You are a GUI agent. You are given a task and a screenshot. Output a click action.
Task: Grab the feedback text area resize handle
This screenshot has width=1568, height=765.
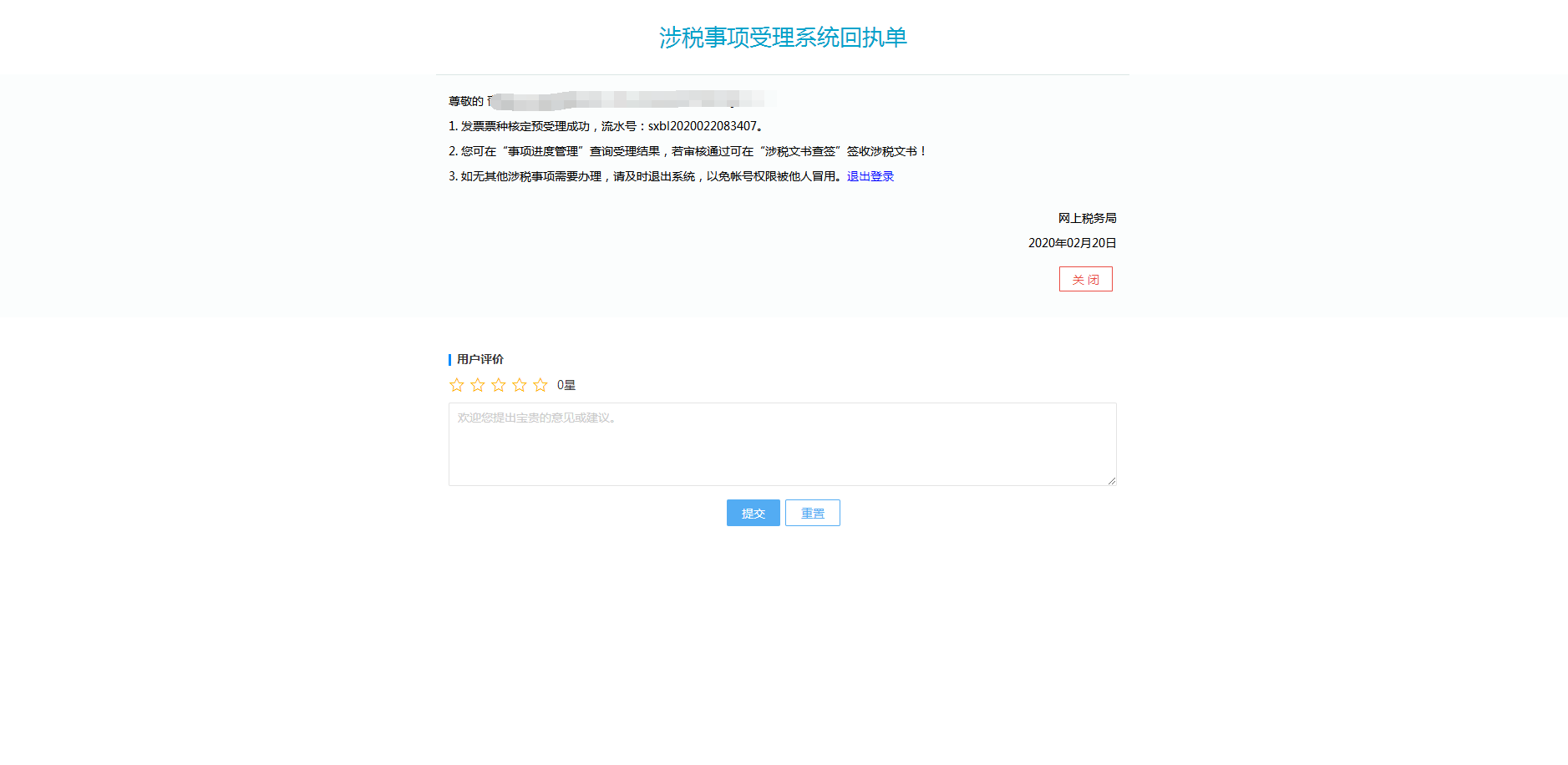point(1112,480)
